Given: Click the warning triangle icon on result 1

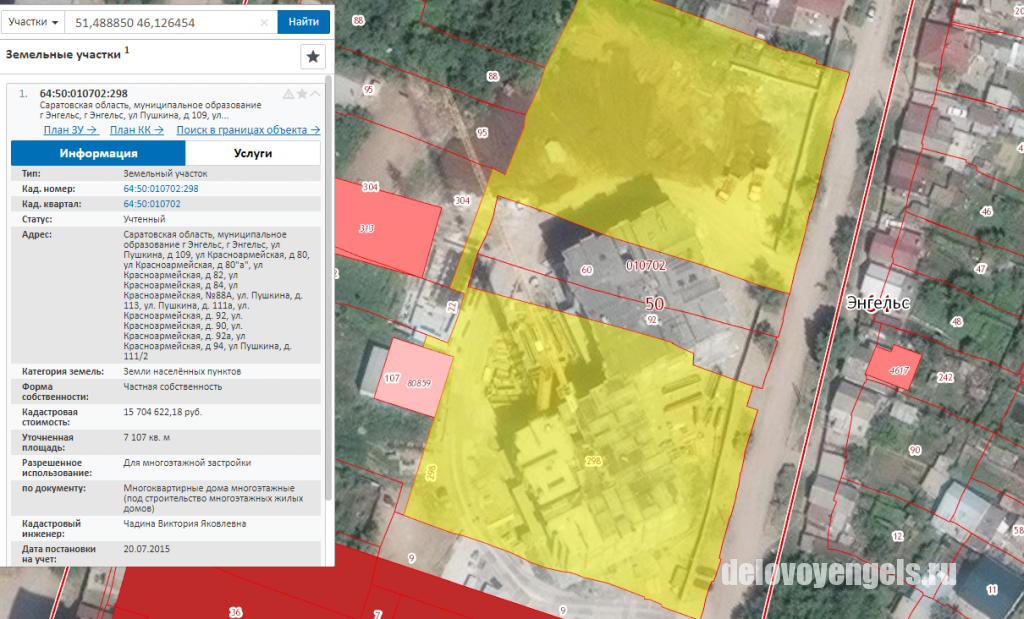Looking at the screenshot, I should tap(288, 94).
